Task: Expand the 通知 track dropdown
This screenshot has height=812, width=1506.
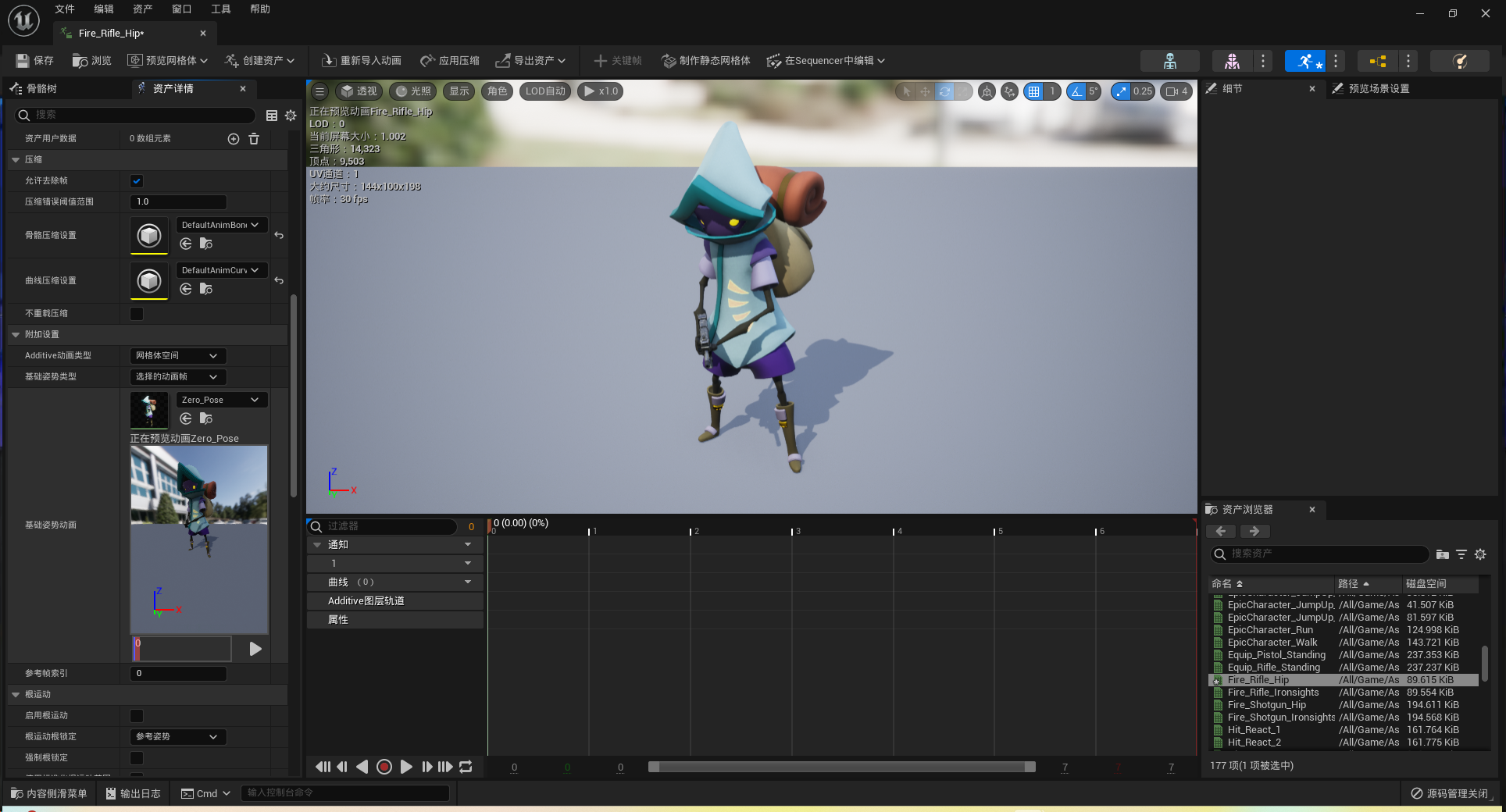Action: [468, 545]
